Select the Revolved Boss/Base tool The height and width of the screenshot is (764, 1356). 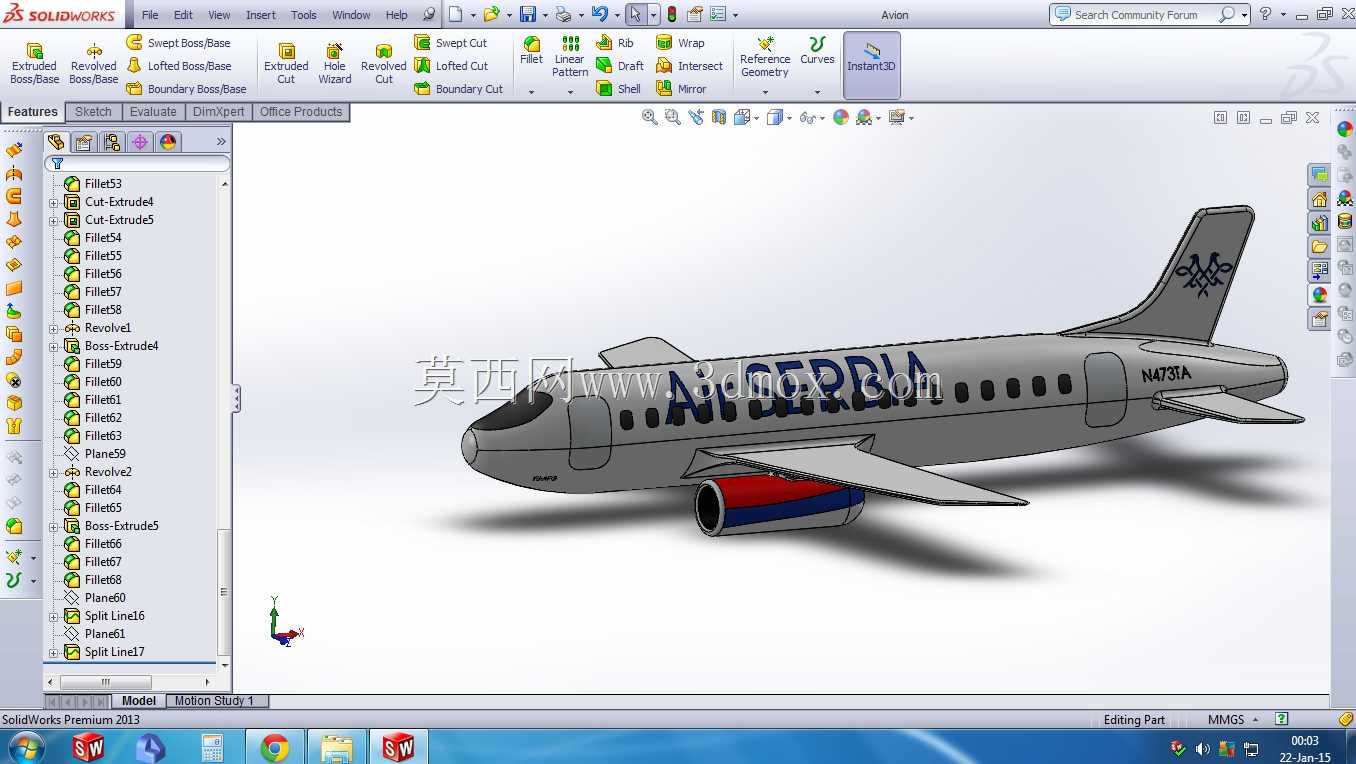click(x=94, y=64)
